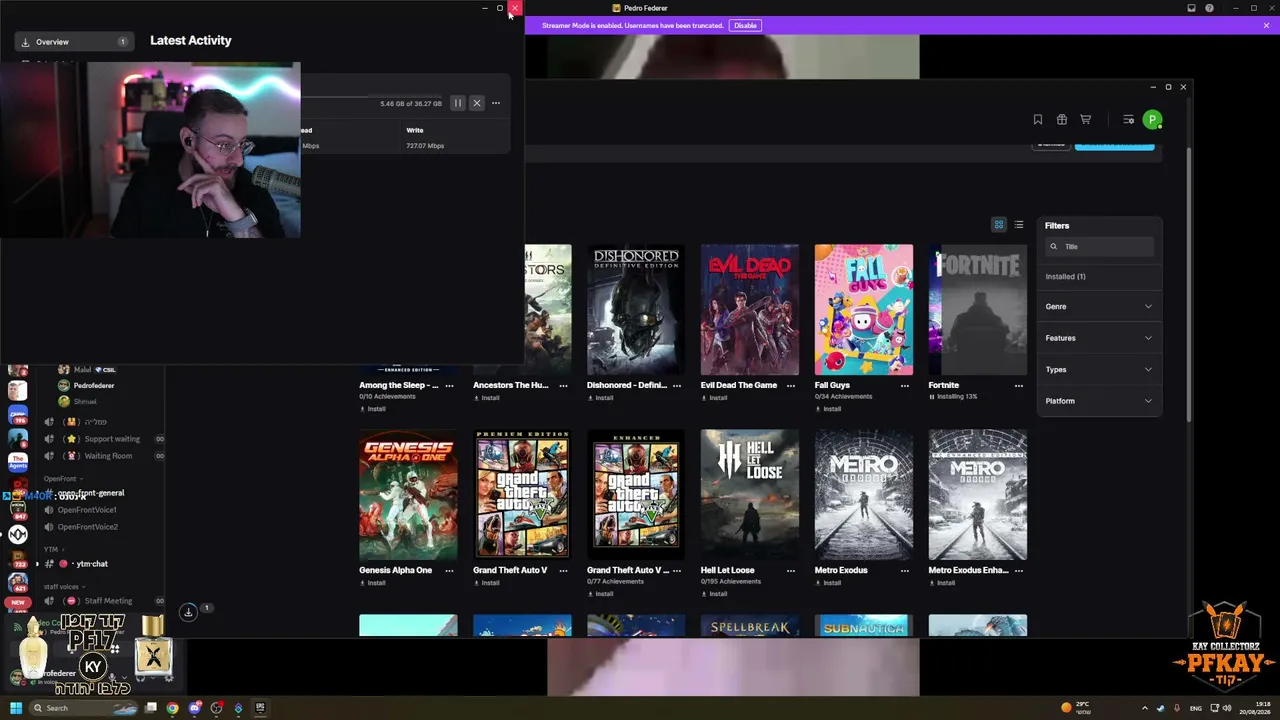Open the Windows Start menu
This screenshot has height=720, width=1280.
point(16,708)
